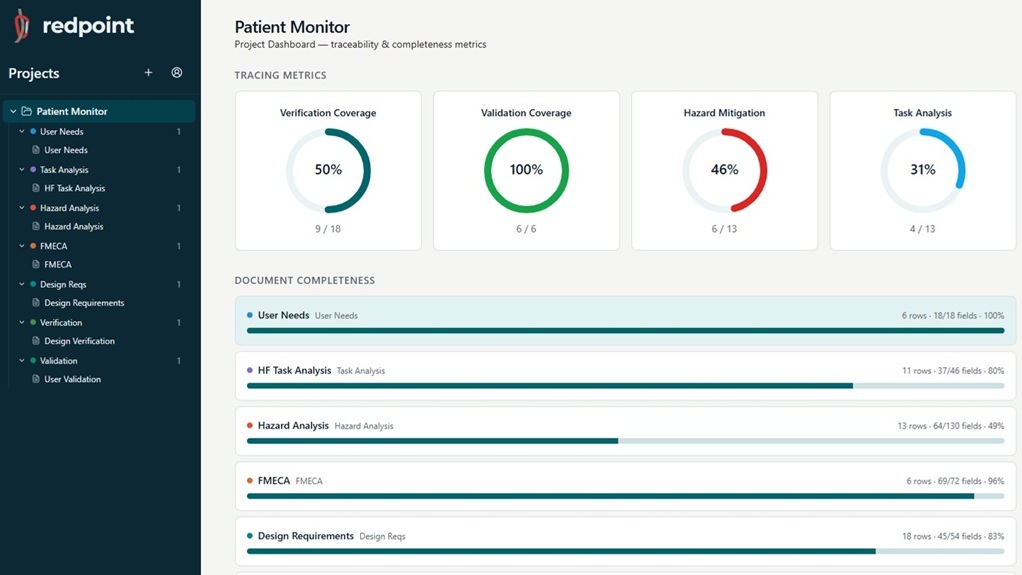Screen dimensions: 1022x575
Task: Click the 'DOCUMENT COMPLETENESS' section heading
Action: pyautogui.click(x=304, y=280)
